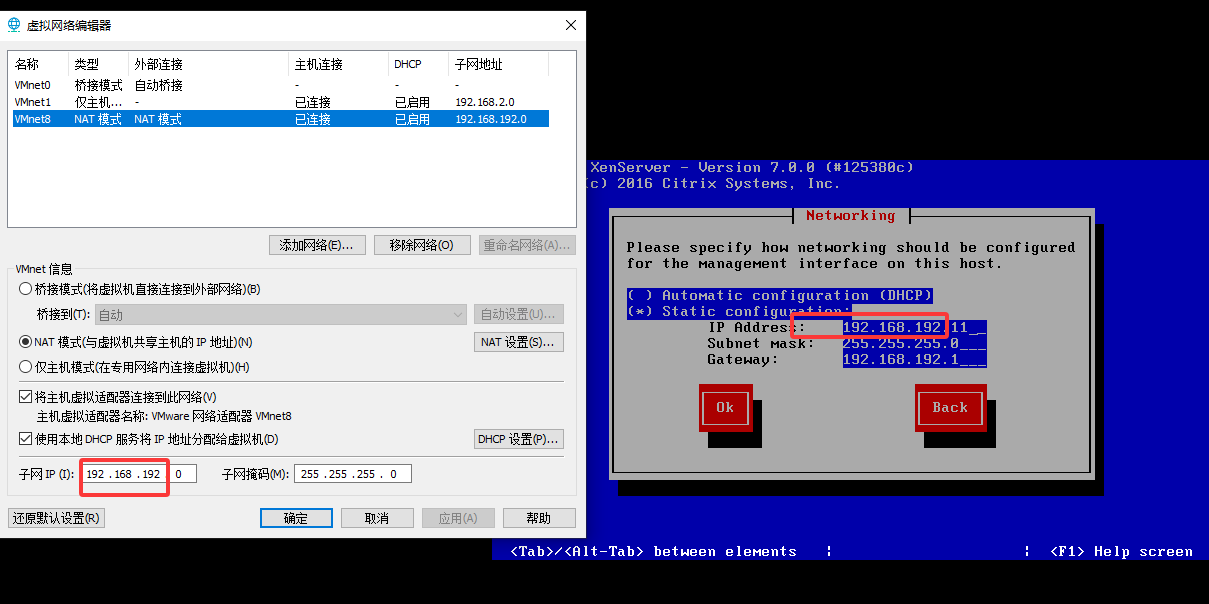The image size is (1209, 604).
Task: Click the 添加网络(E) button to add a network
Action: point(317,244)
